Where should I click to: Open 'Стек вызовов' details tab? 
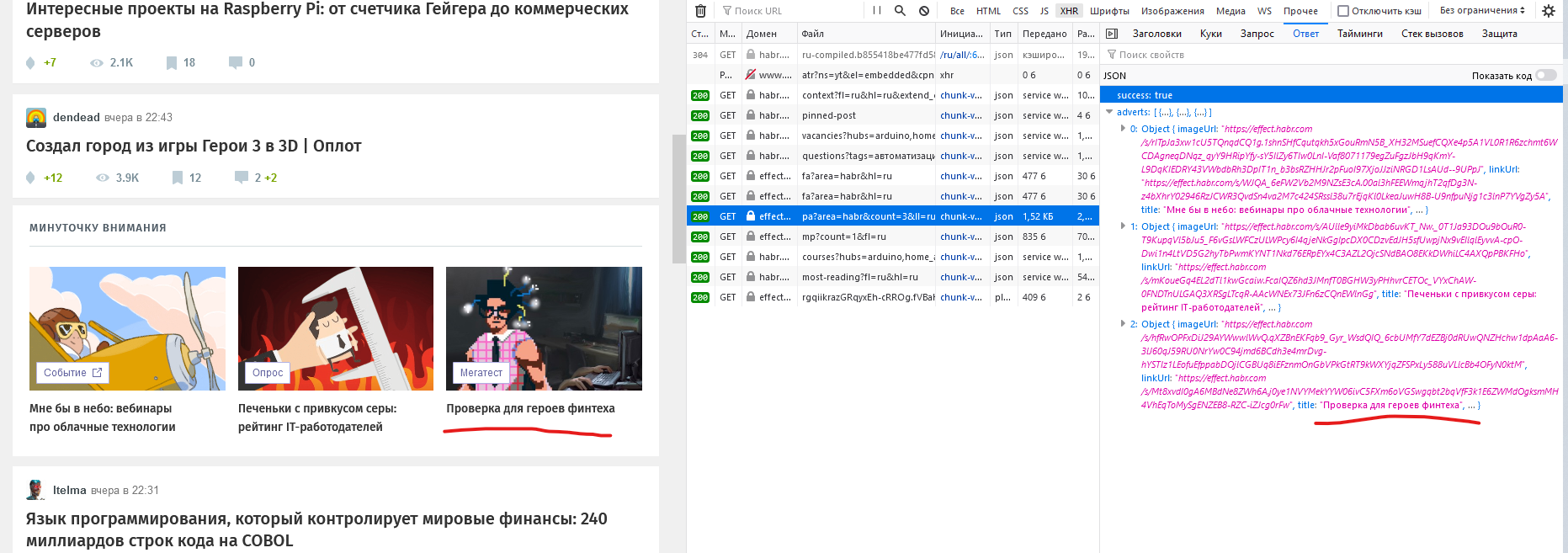[1432, 34]
